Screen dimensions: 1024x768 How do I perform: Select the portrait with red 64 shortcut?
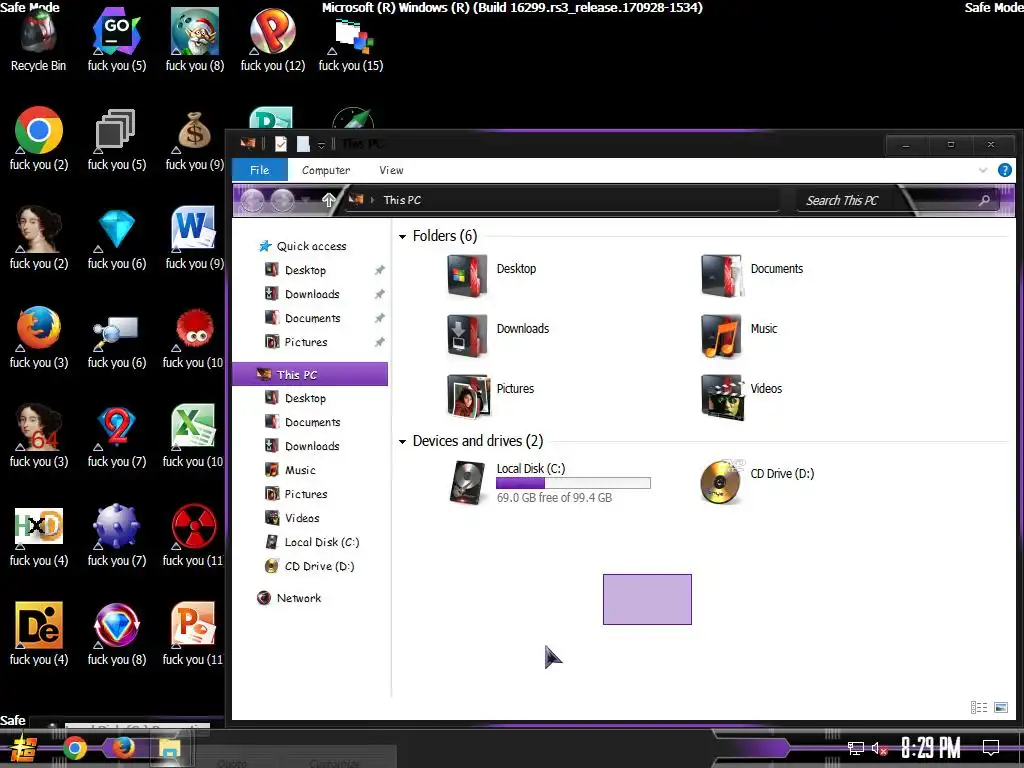[x=39, y=436]
